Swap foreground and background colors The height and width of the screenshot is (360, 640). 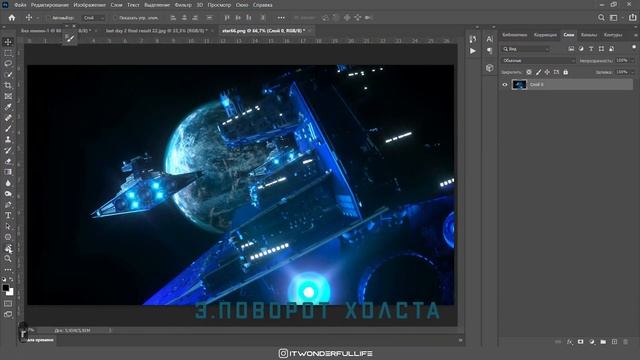pos(11,280)
